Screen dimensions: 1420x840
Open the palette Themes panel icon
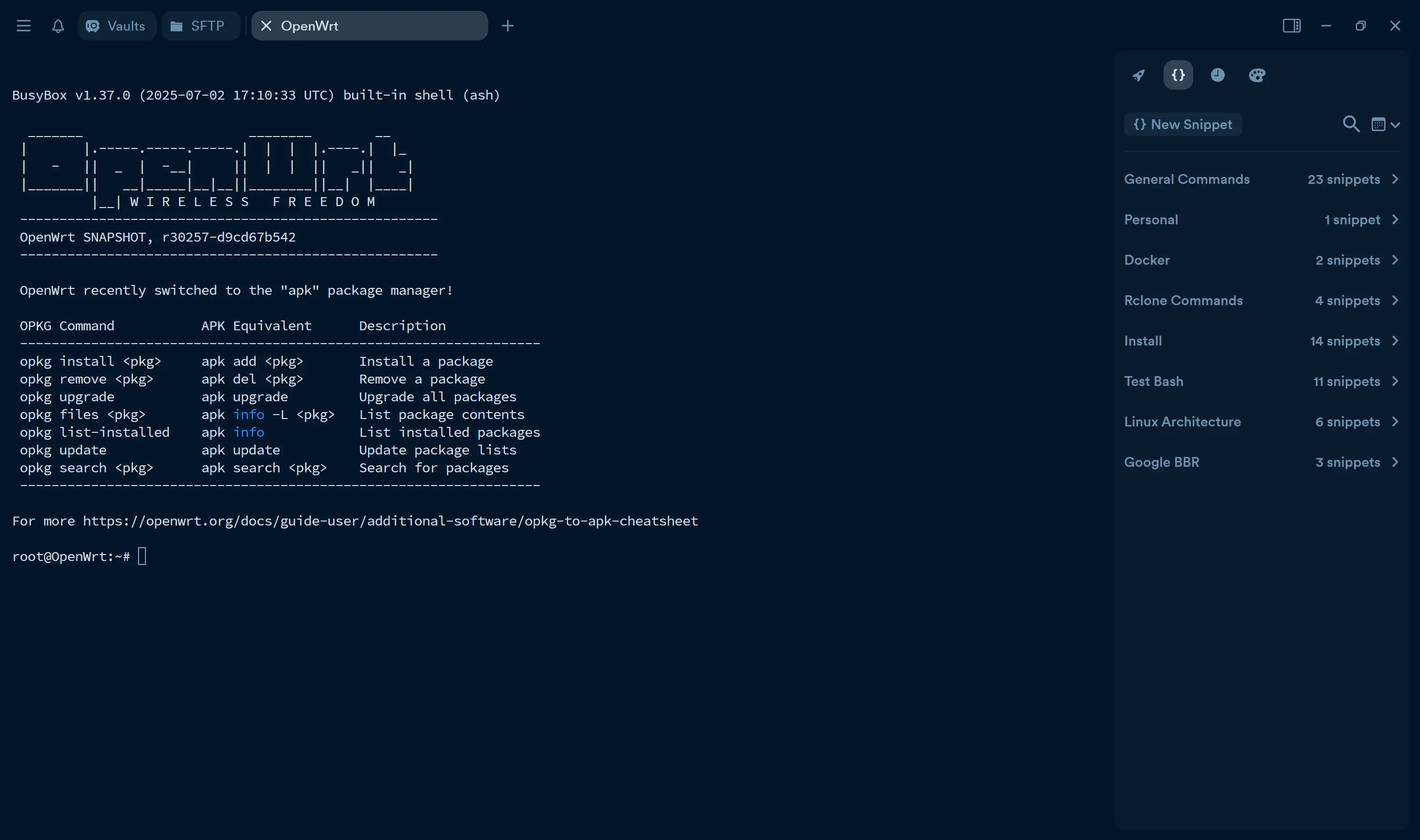1257,75
